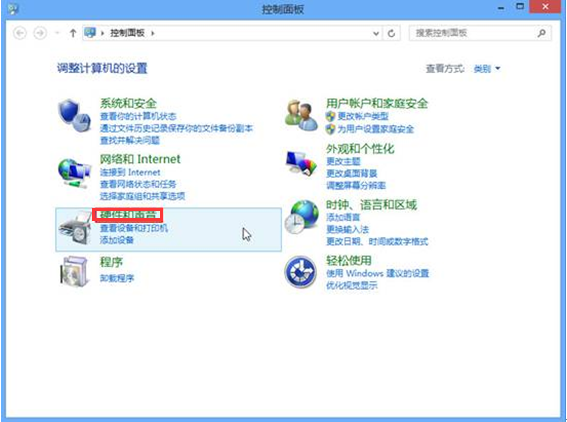Click the 卸载程序 link
Viewport: 567px width, 422px height.
tap(117, 278)
